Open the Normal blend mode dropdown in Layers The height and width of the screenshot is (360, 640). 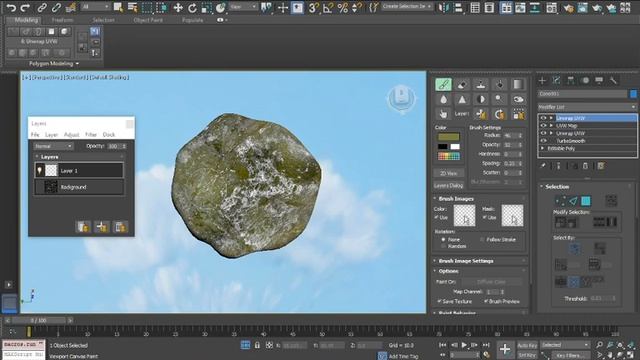pyautogui.click(x=53, y=146)
